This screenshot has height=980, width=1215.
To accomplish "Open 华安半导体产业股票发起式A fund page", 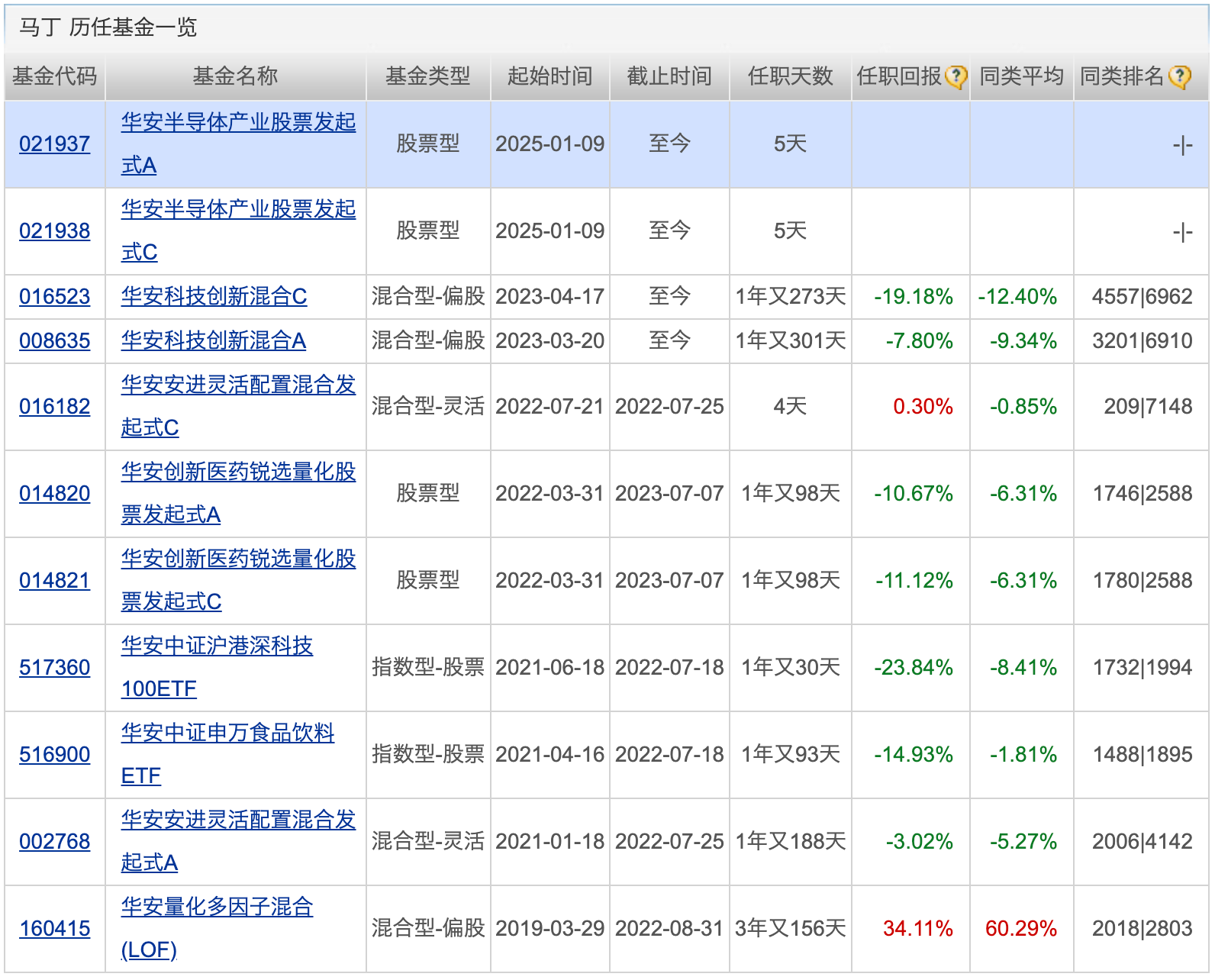I will click(238, 143).
